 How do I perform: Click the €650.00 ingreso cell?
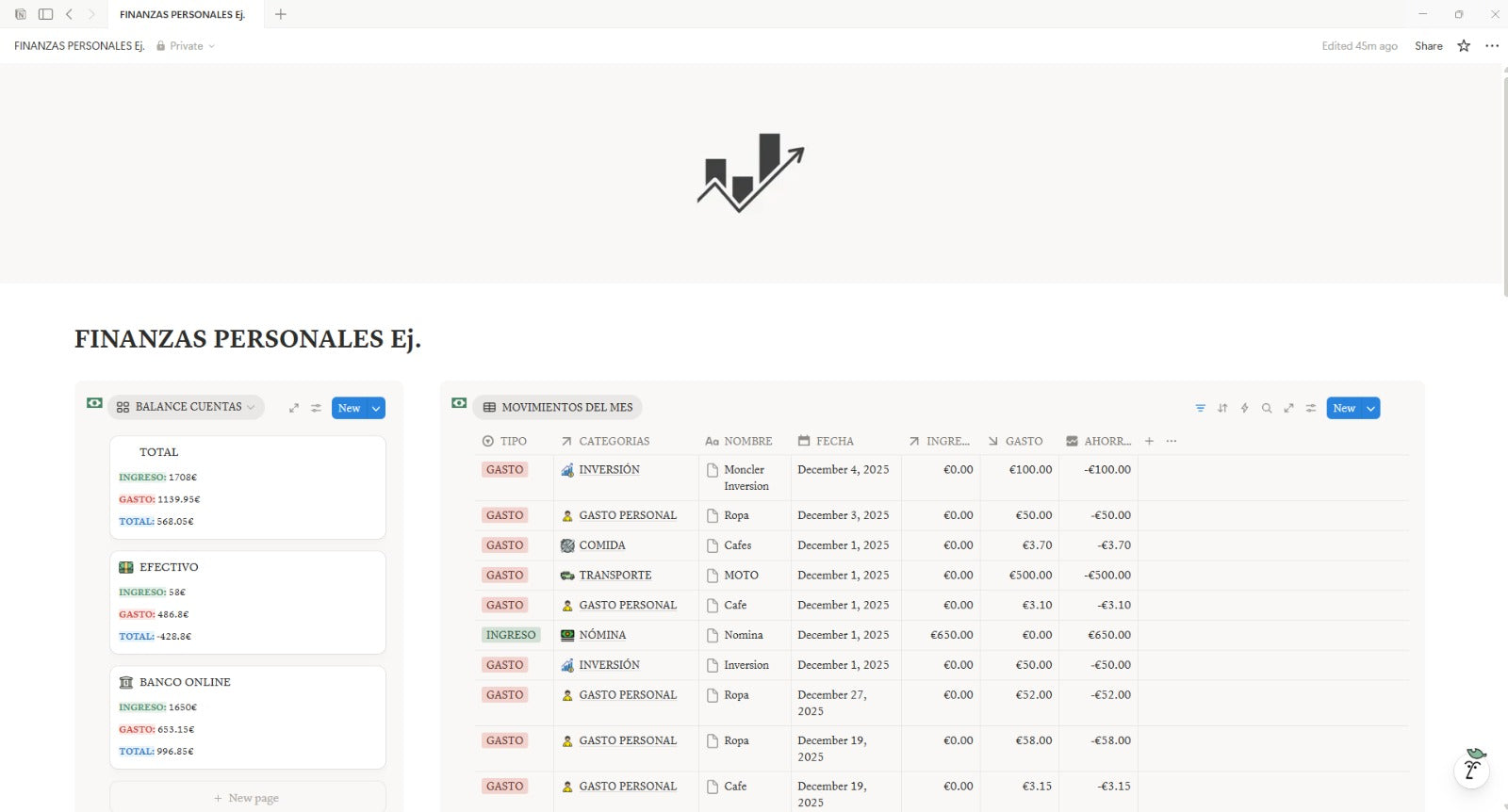click(x=941, y=635)
